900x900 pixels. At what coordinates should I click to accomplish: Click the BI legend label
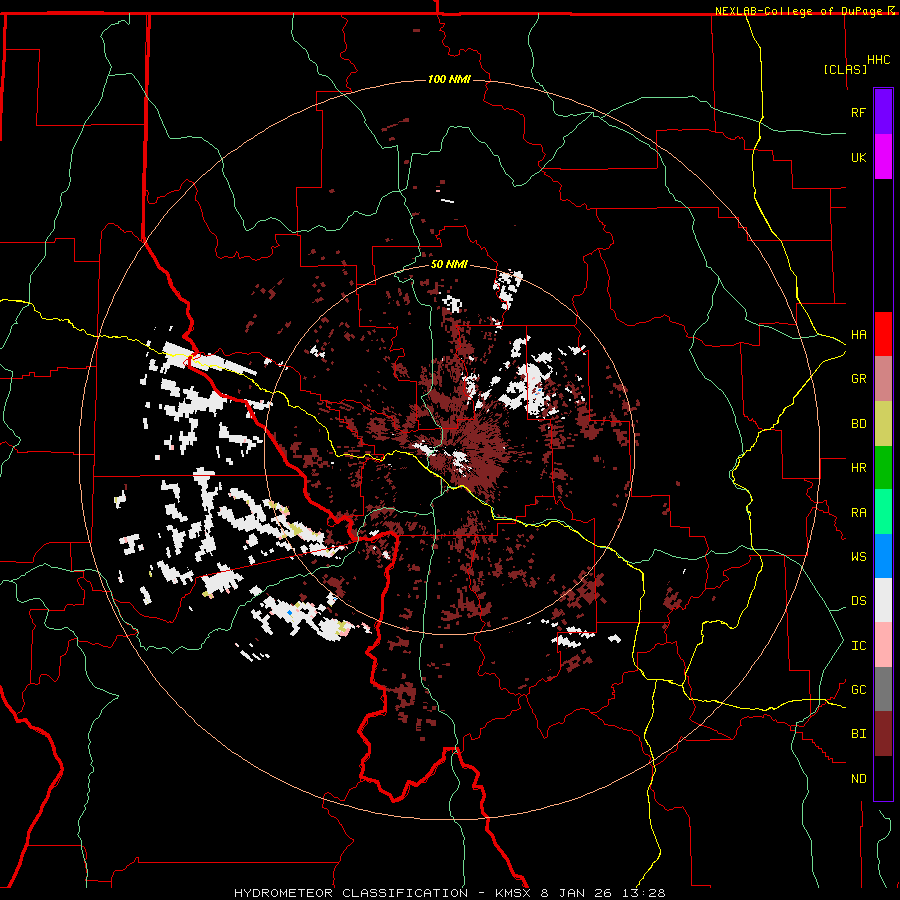click(858, 734)
